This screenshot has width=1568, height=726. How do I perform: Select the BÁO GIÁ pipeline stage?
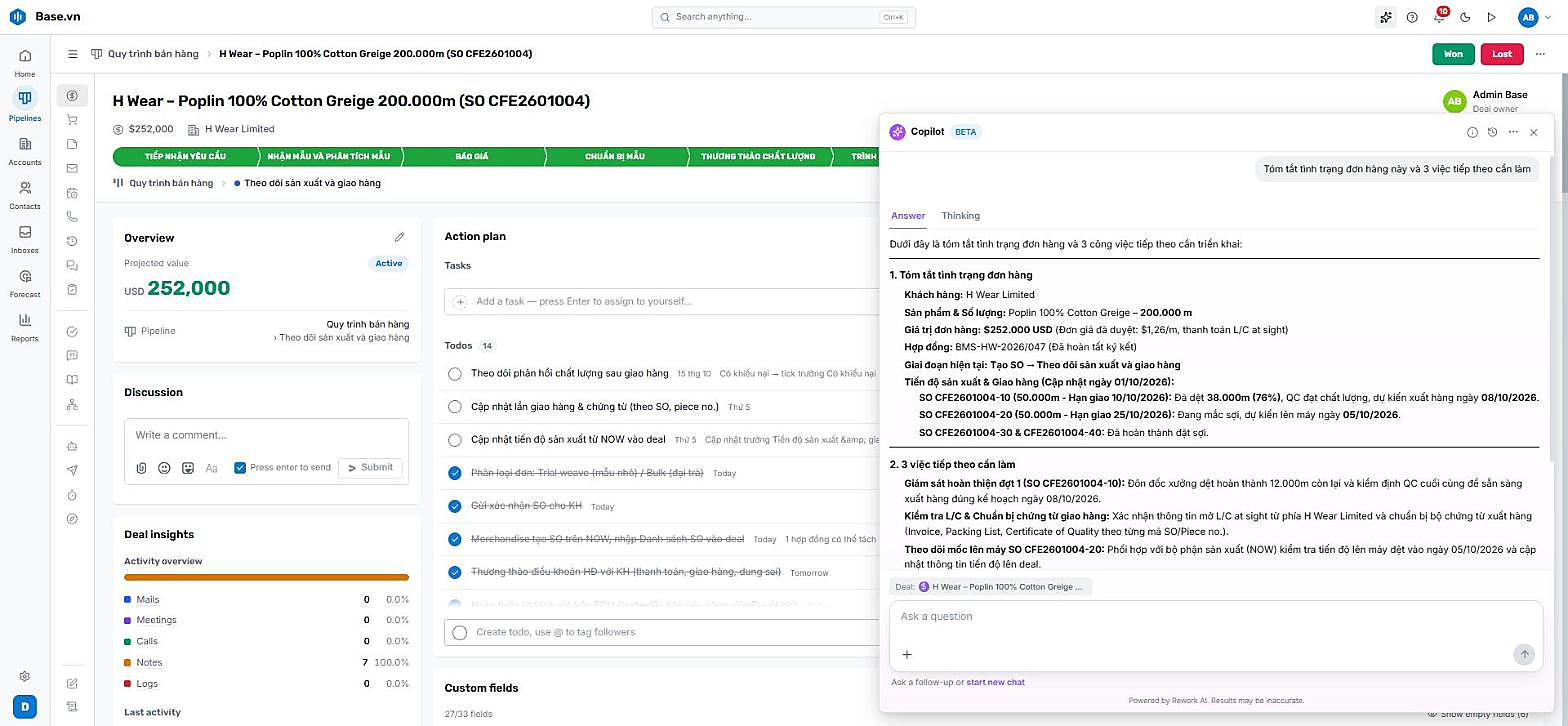pos(472,157)
